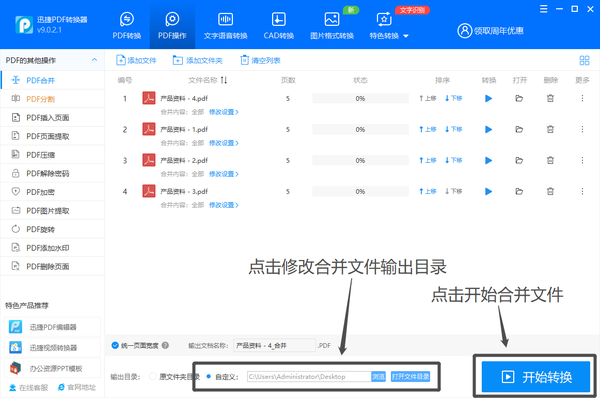Open folder icon for 产品资料 - 4.pdf
Viewport: 600px width, 398px height.
pyautogui.click(x=519, y=98)
